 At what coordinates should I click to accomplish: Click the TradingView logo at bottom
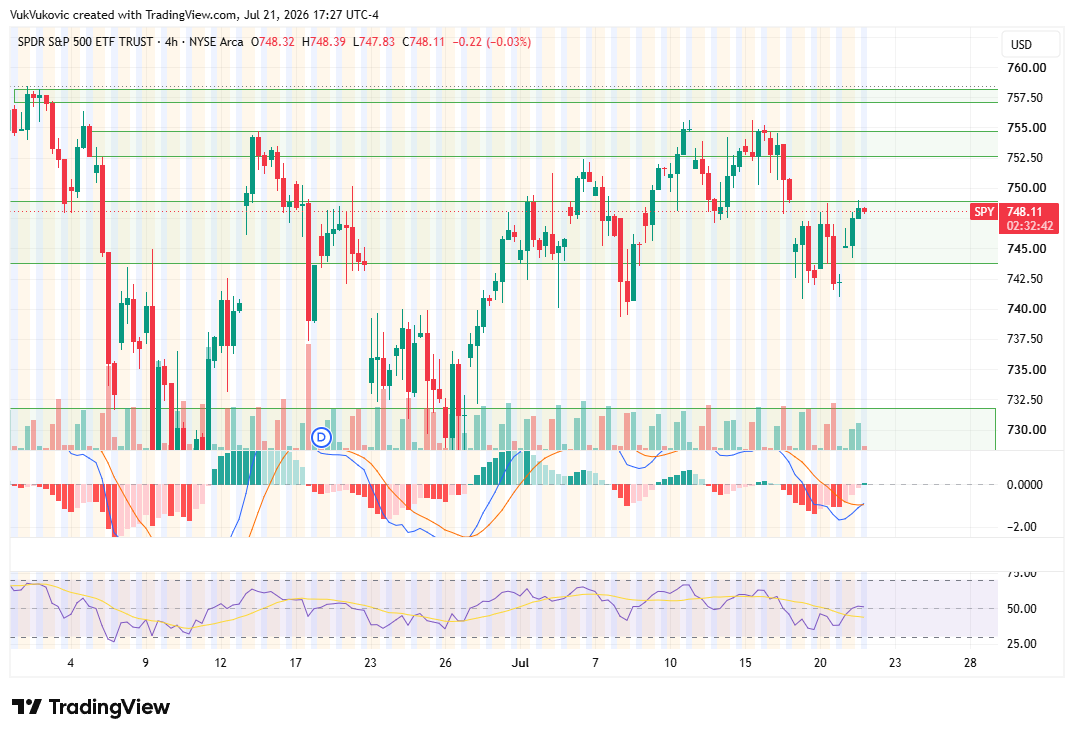click(91, 707)
